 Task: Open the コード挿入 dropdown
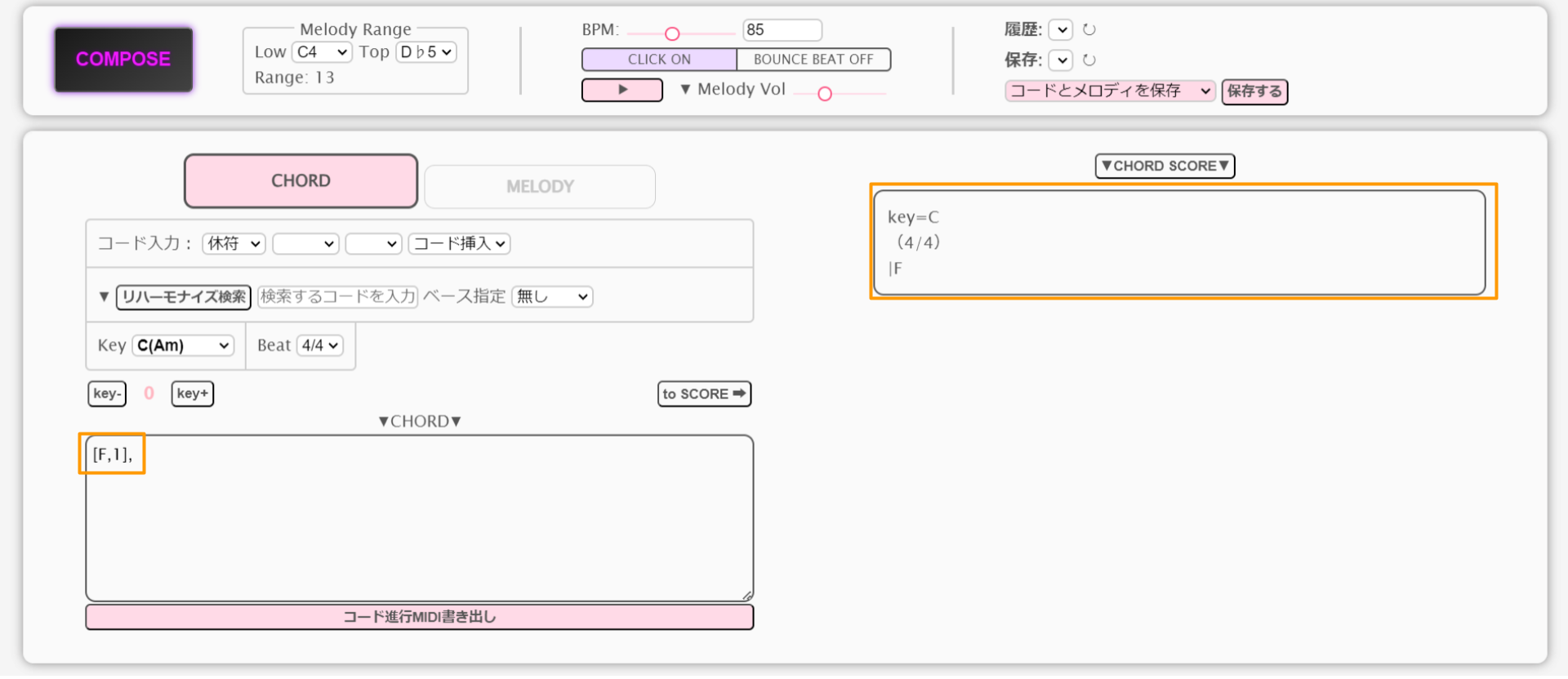[459, 244]
